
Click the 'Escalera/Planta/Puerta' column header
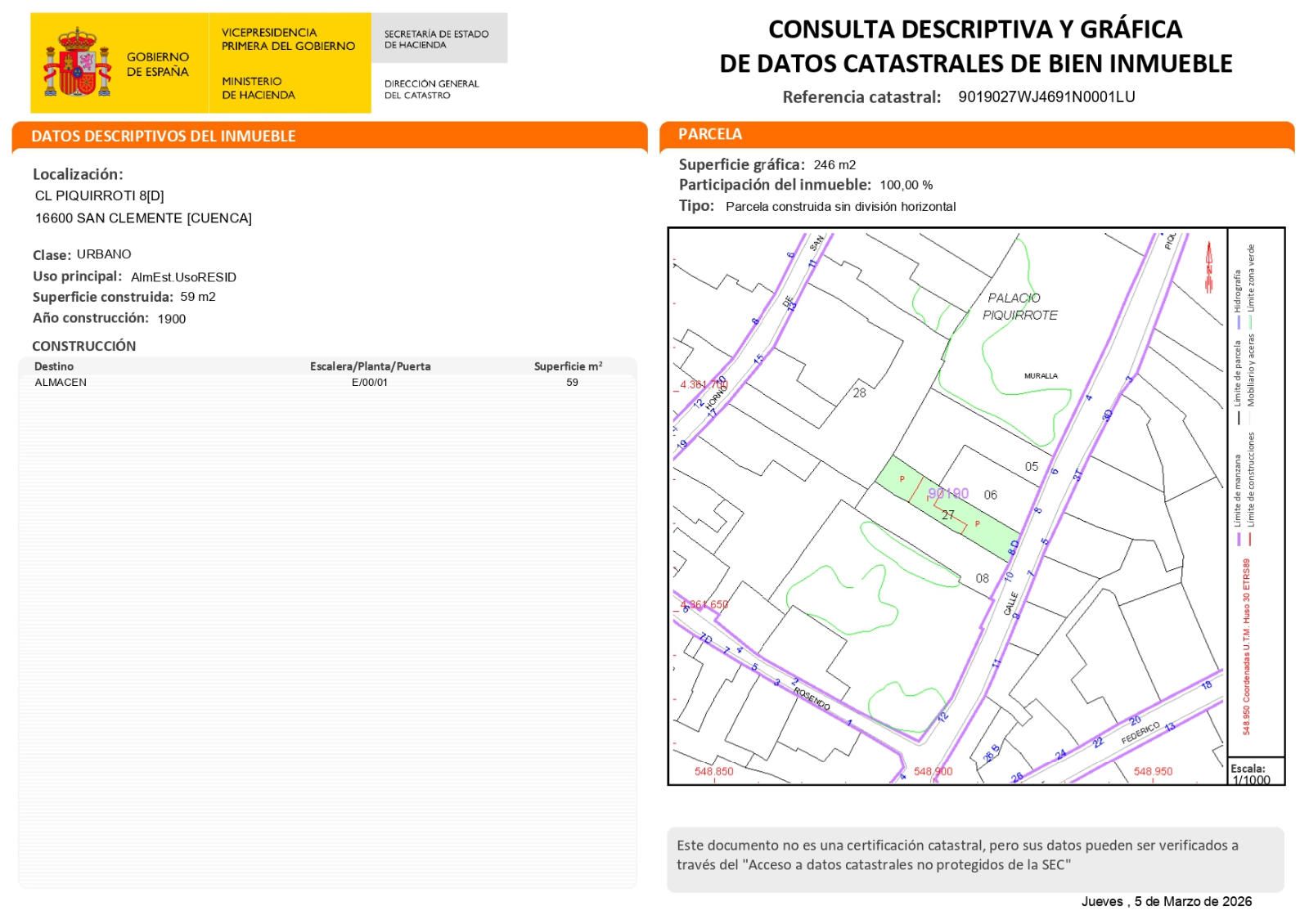coord(370,366)
